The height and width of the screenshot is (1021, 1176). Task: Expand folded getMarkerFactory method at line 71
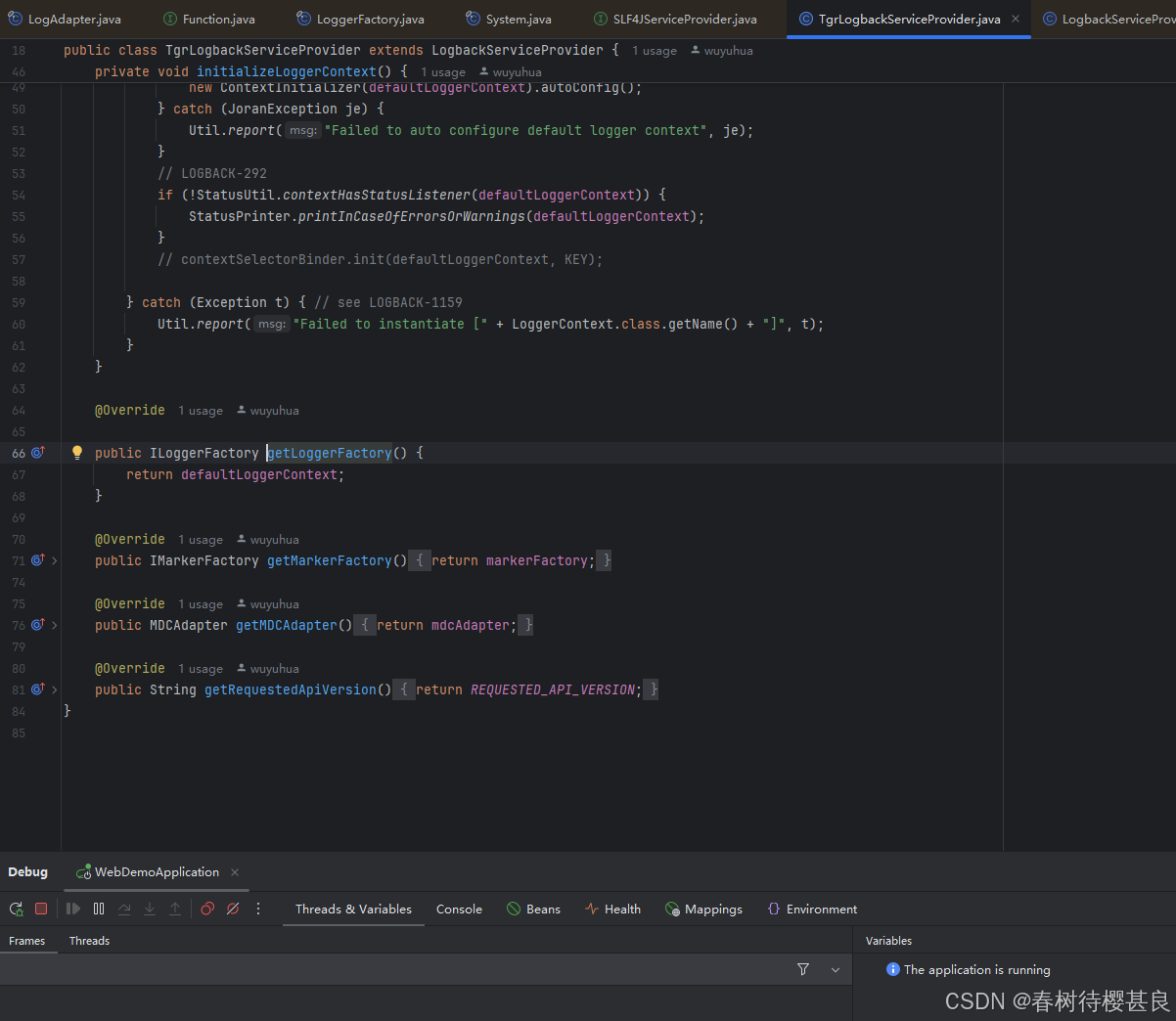pos(55,560)
